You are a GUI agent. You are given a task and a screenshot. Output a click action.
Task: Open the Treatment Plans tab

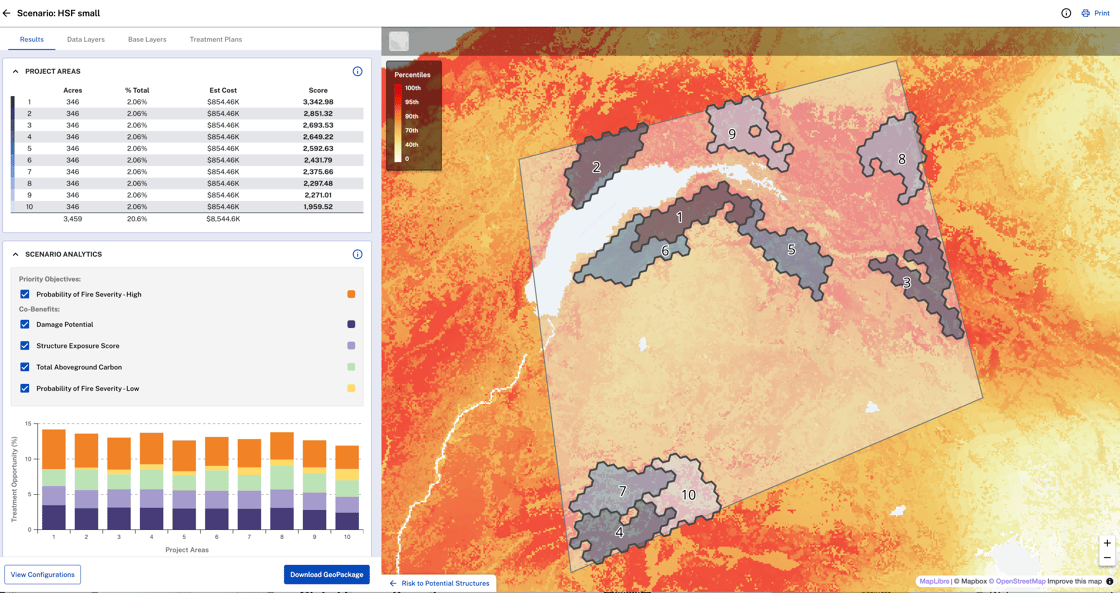pos(216,40)
